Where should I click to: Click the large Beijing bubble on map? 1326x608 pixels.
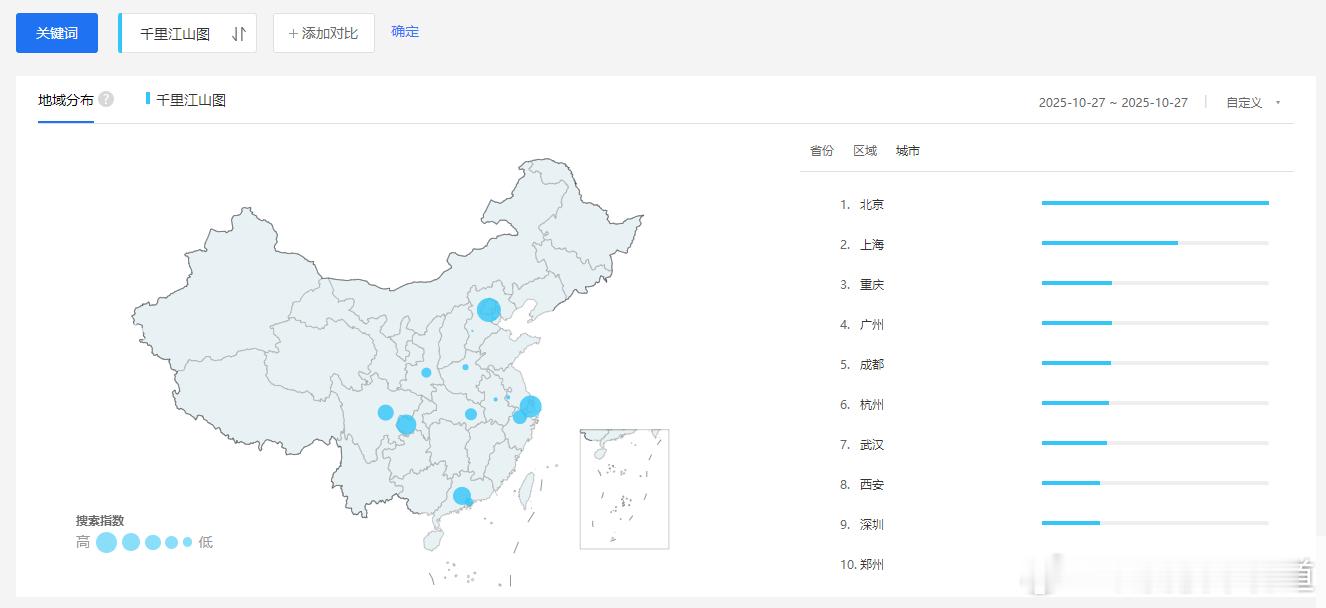[x=488, y=310]
